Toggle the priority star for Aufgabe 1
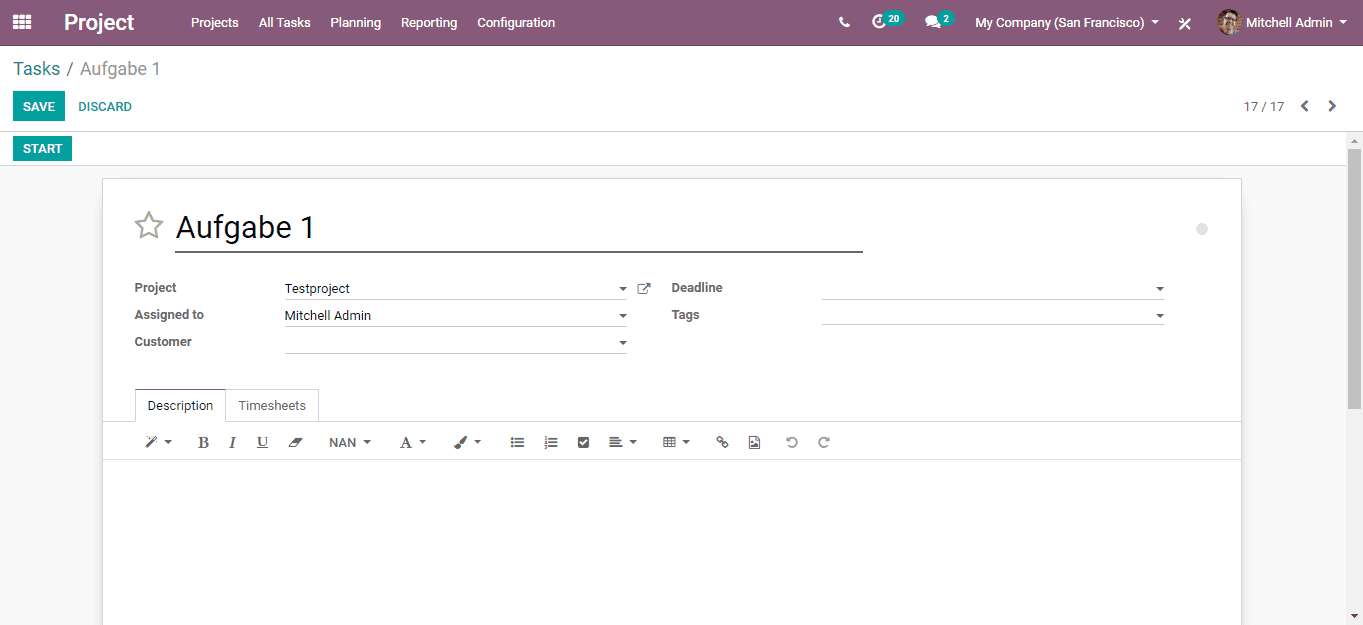This screenshot has width=1363, height=625. [x=149, y=226]
